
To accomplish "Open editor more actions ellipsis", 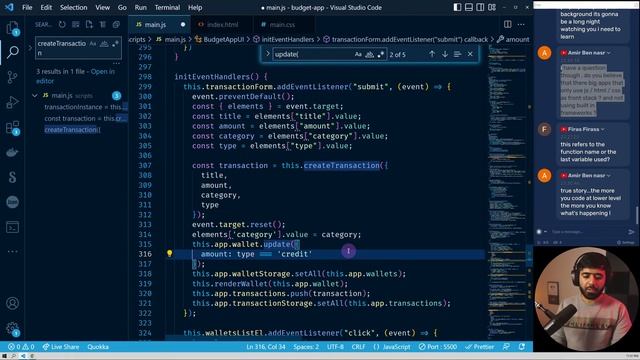I will (521, 24).
